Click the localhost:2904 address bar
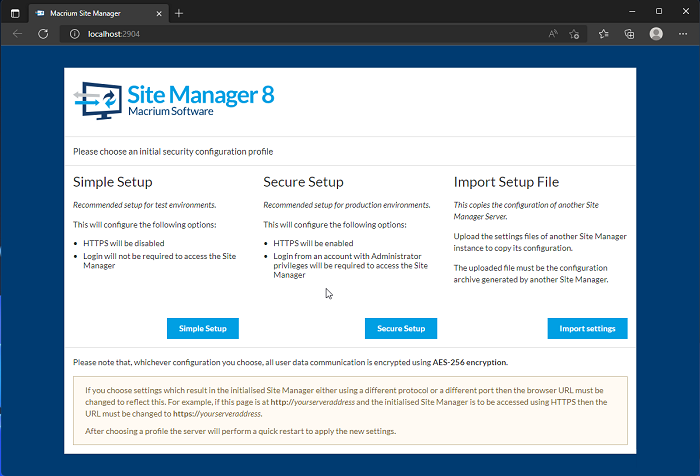This screenshot has width=700, height=476. [300, 34]
